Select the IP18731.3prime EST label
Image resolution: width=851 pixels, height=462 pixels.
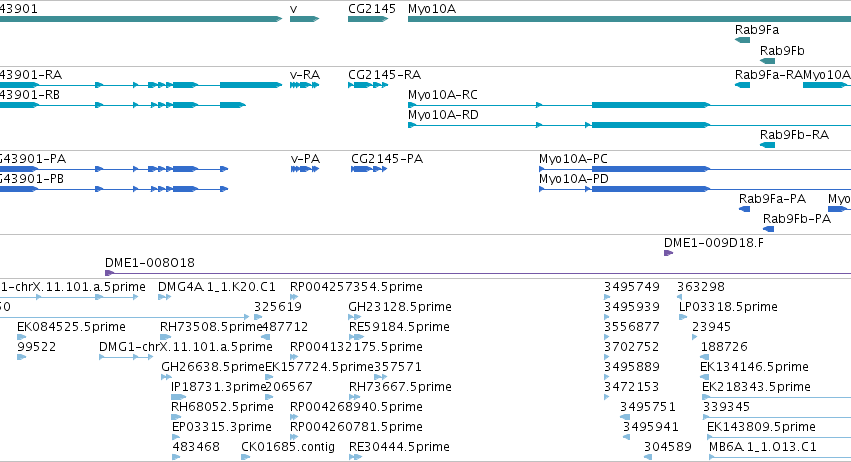tap(219, 388)
